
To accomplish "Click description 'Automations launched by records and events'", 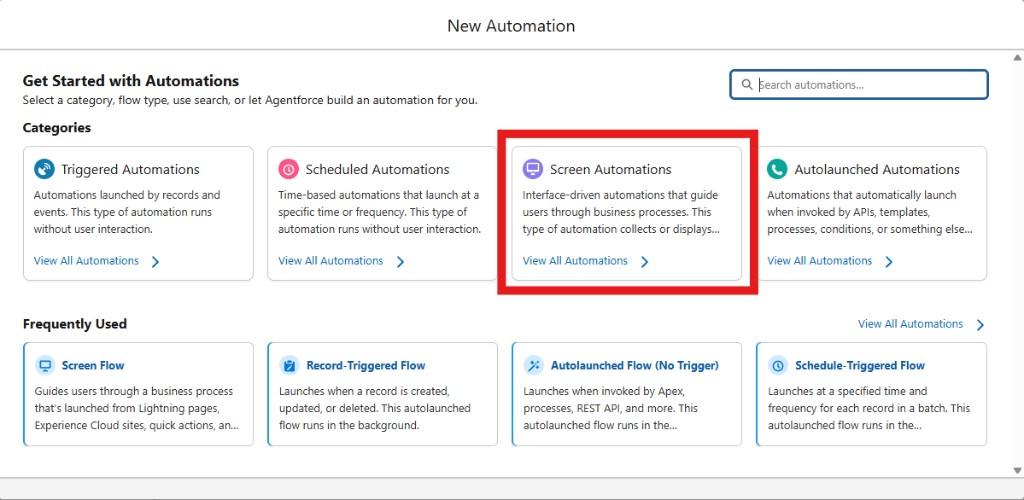I will (127, 212).
